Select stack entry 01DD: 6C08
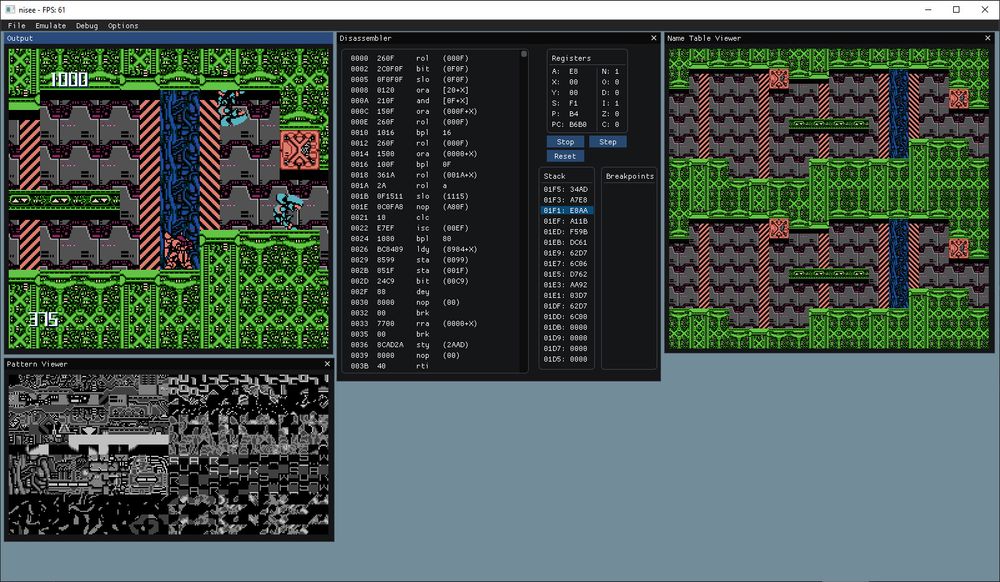The image size is (1000, 582). [566, 317]
